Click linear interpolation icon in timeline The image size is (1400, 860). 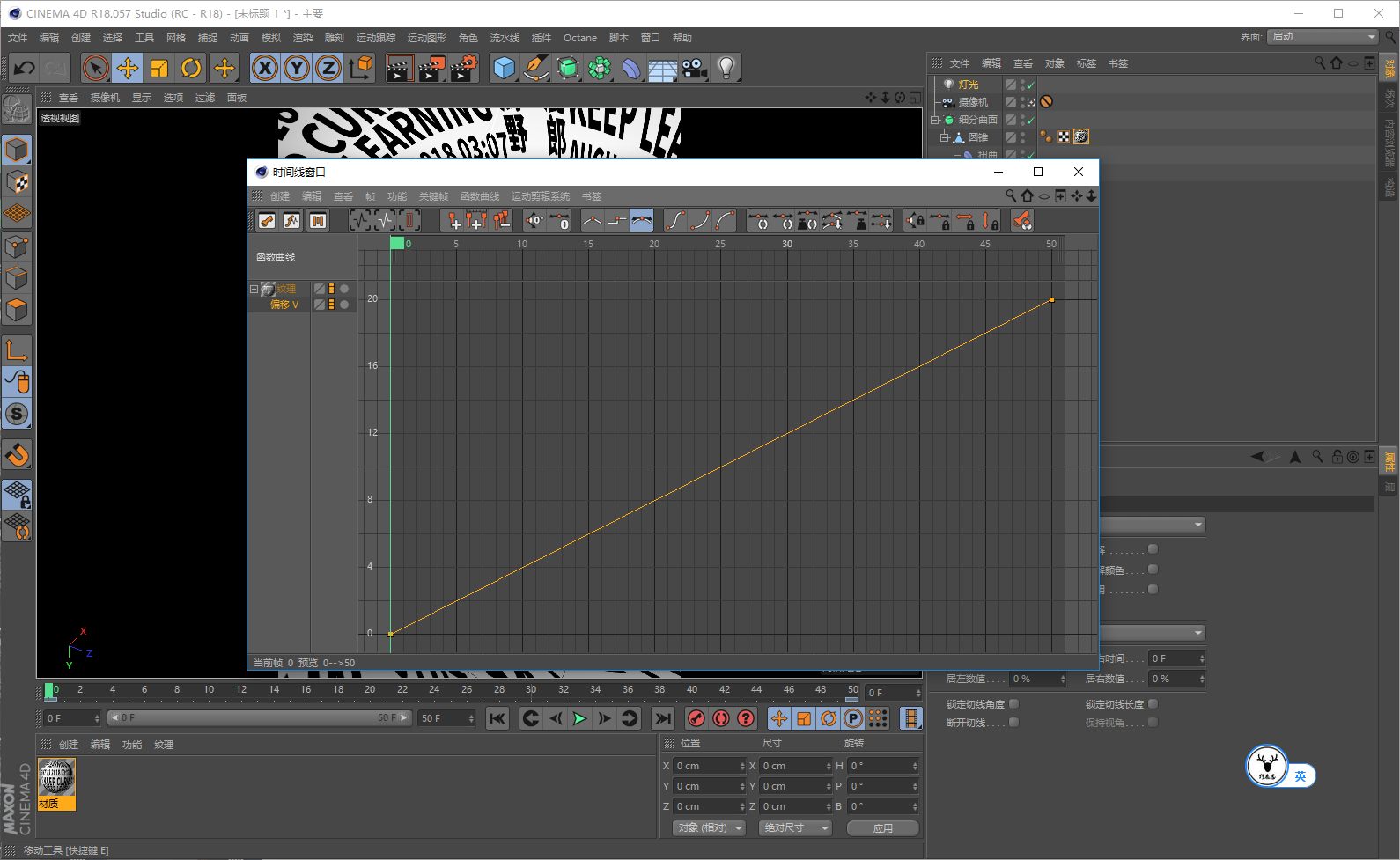pos(592,221)
